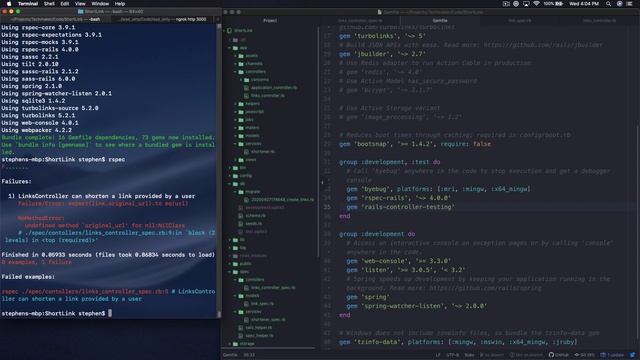
Task: Open the Shell menu
Action: 49,4
